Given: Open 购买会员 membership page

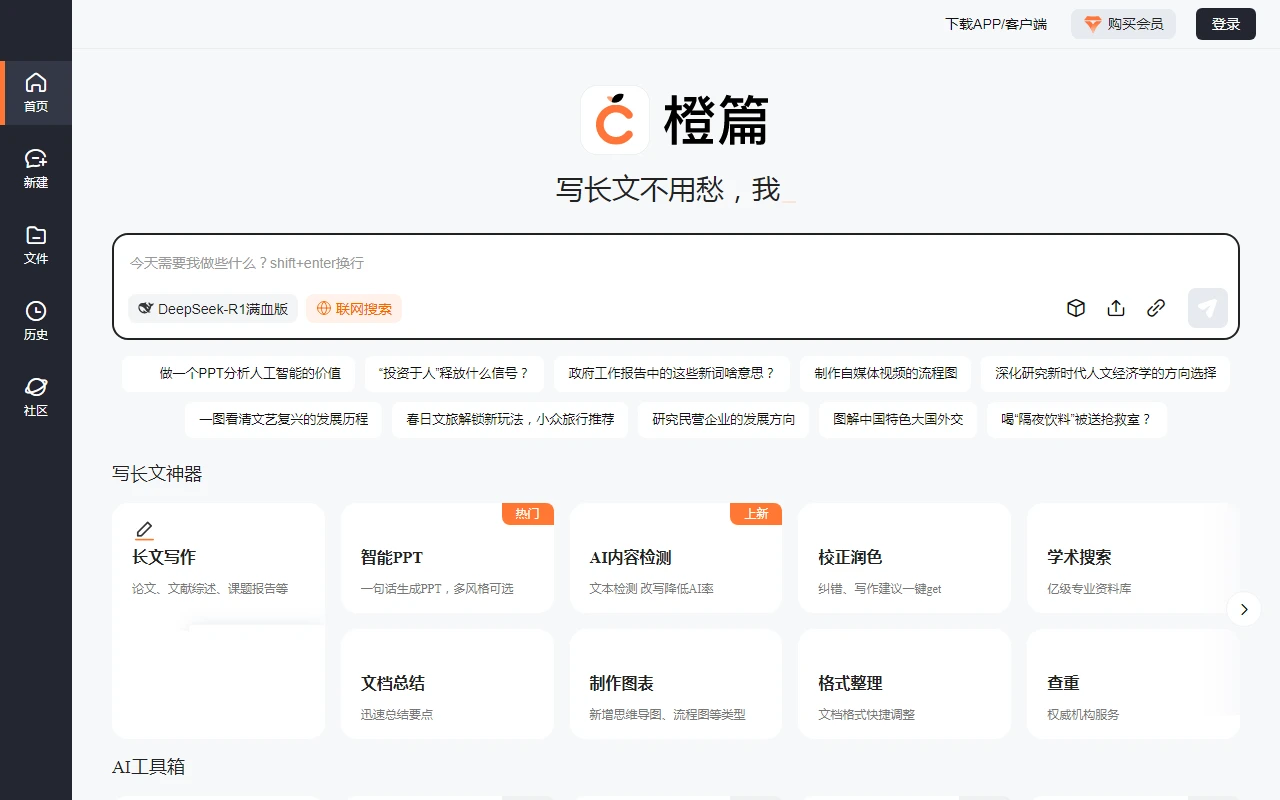Looking at the screenshot, I should click(1123, 24).
